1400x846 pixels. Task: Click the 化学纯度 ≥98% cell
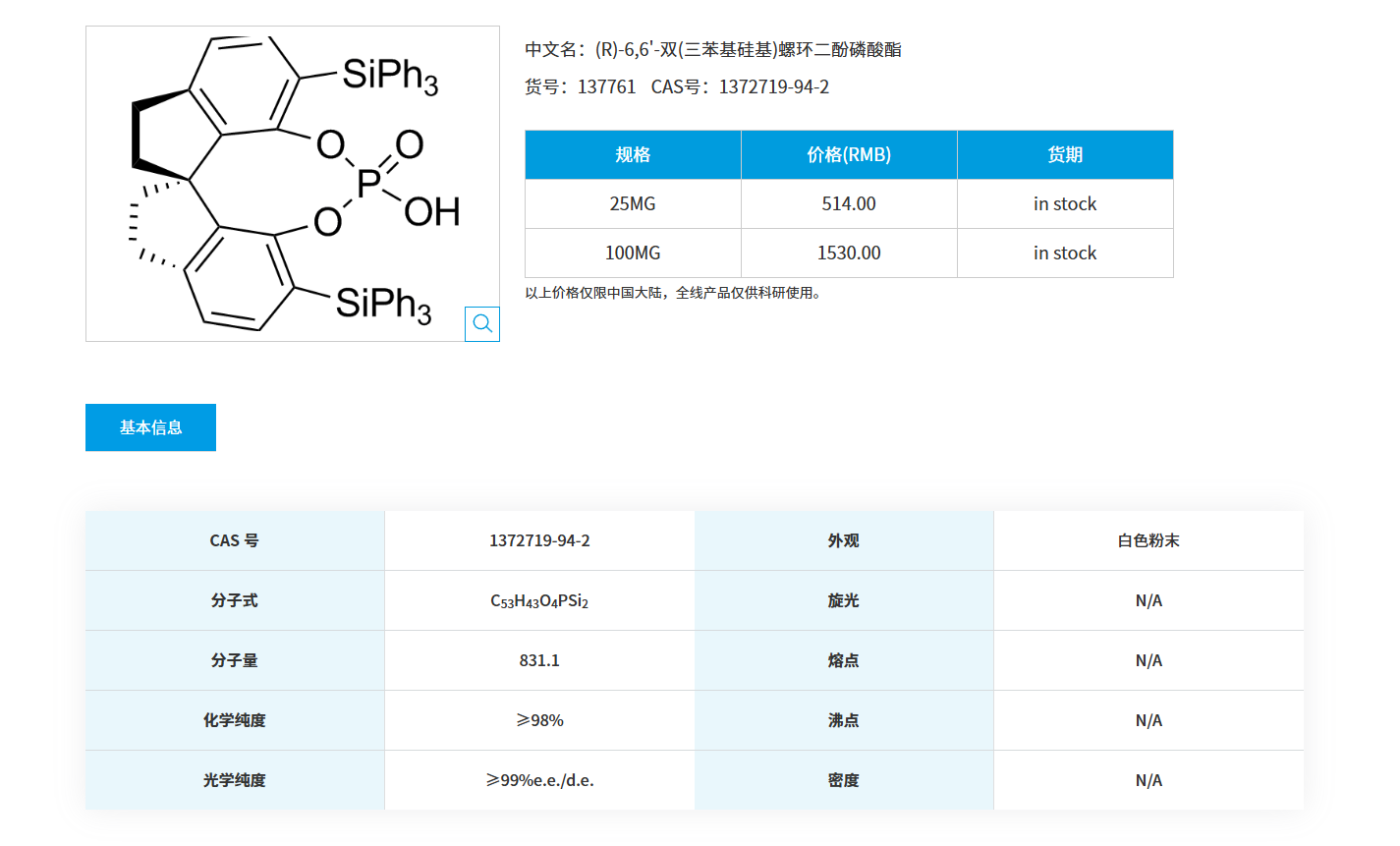tap(539, 720)
